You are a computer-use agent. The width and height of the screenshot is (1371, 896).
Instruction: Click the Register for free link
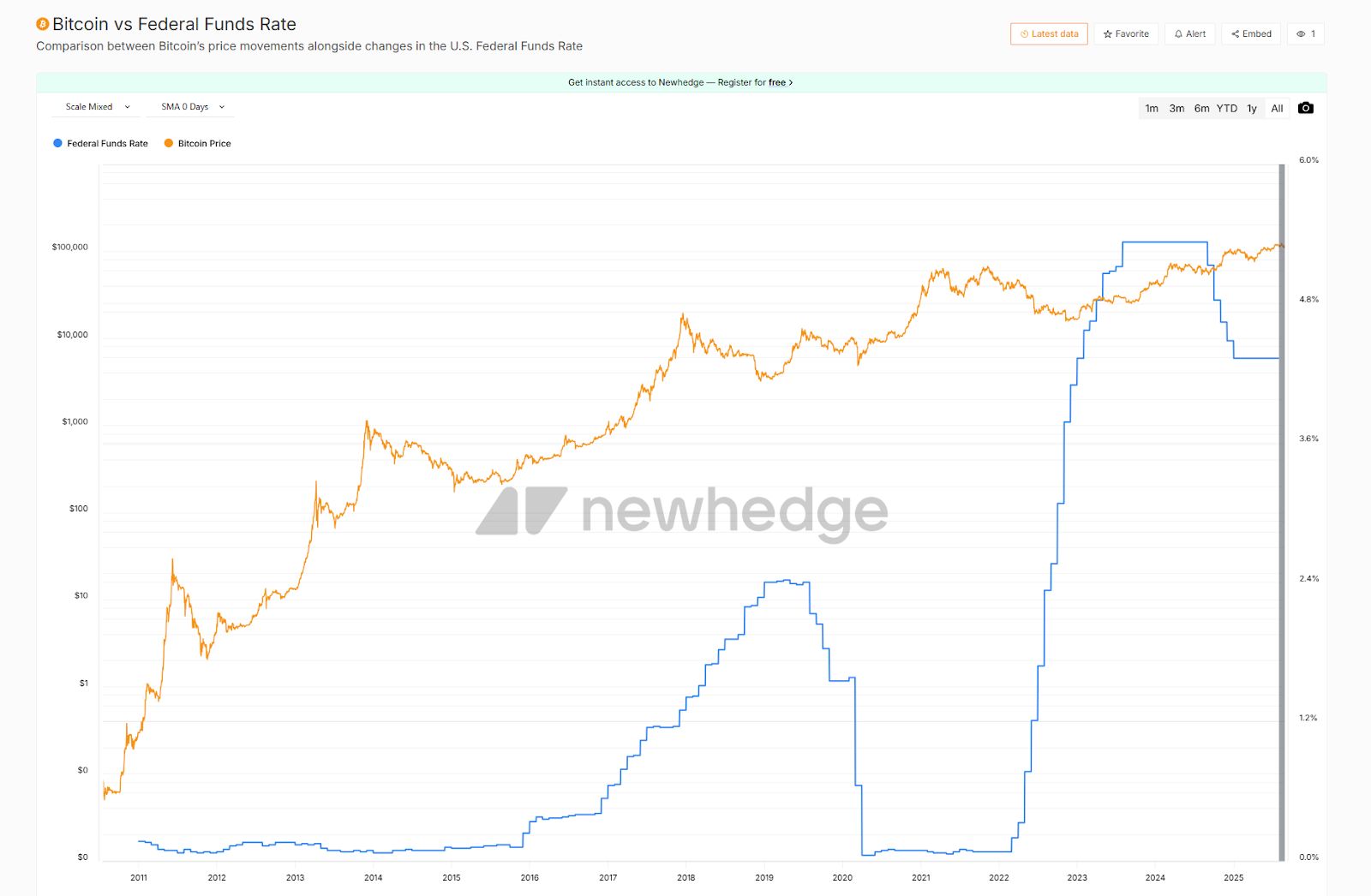pos(751,83)
